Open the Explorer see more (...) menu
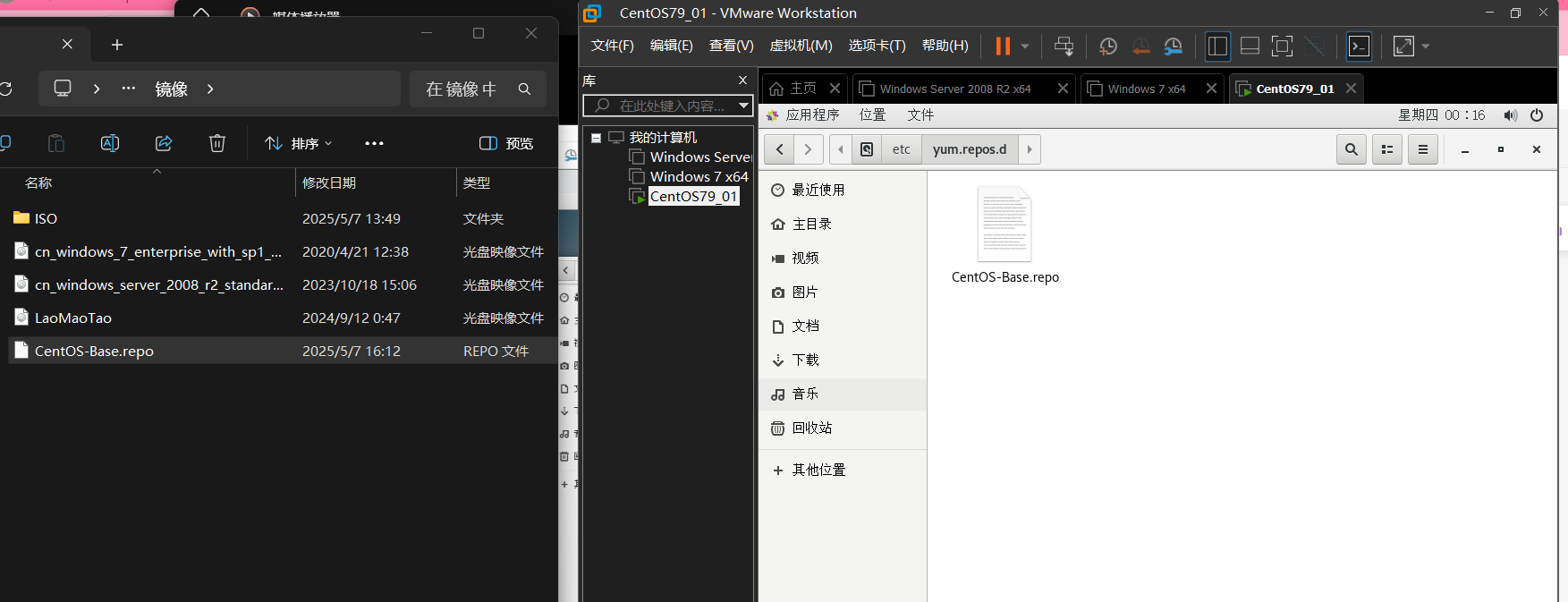Viewport: 1568px width, 602px height. pyautogui.click(x=374, y=143)
